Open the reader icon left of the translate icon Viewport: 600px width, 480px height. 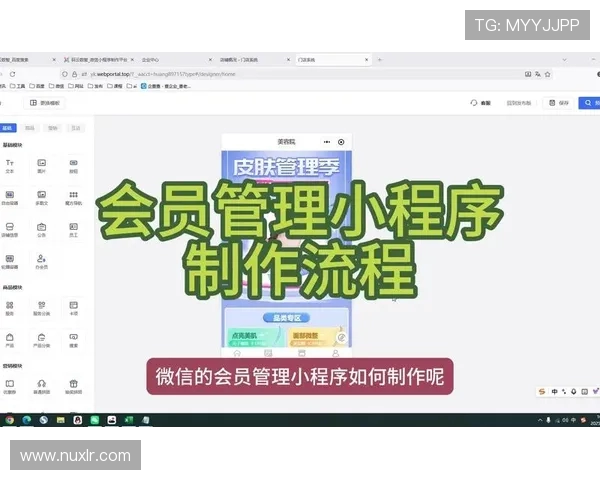pos(528,74)
